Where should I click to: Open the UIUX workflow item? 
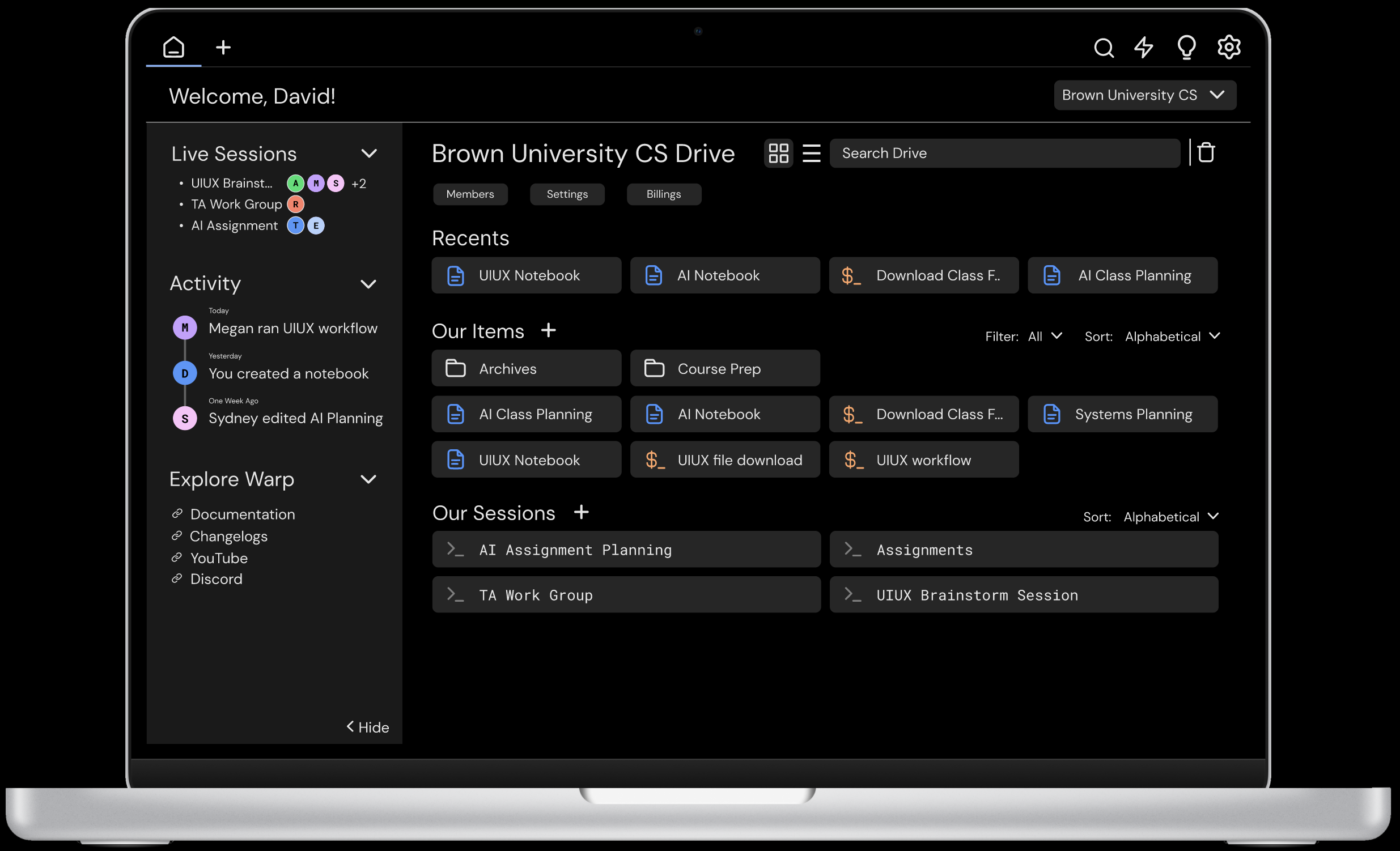click(x=924, y=459)
